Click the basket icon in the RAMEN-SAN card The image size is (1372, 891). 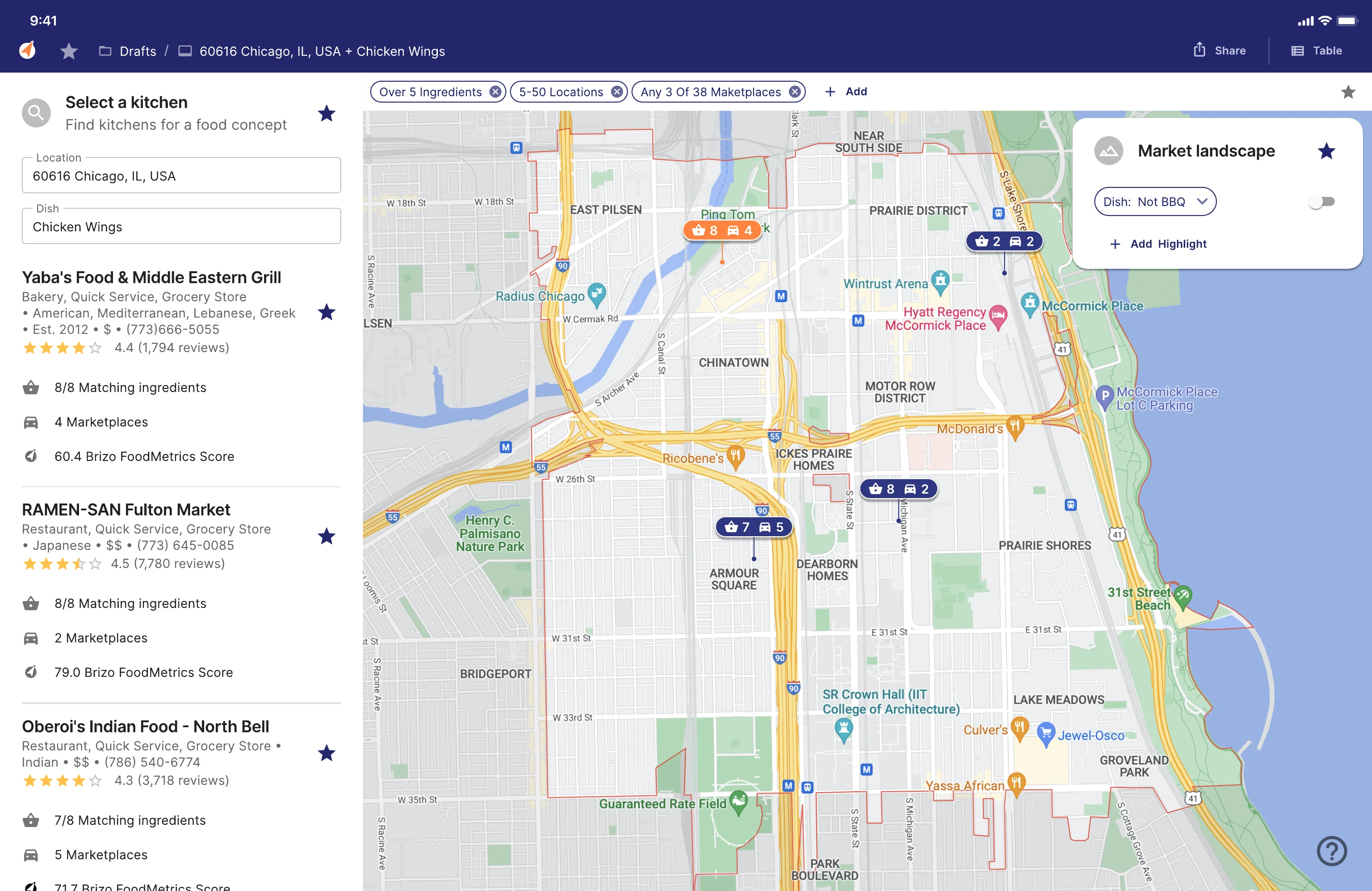point(31,603)
